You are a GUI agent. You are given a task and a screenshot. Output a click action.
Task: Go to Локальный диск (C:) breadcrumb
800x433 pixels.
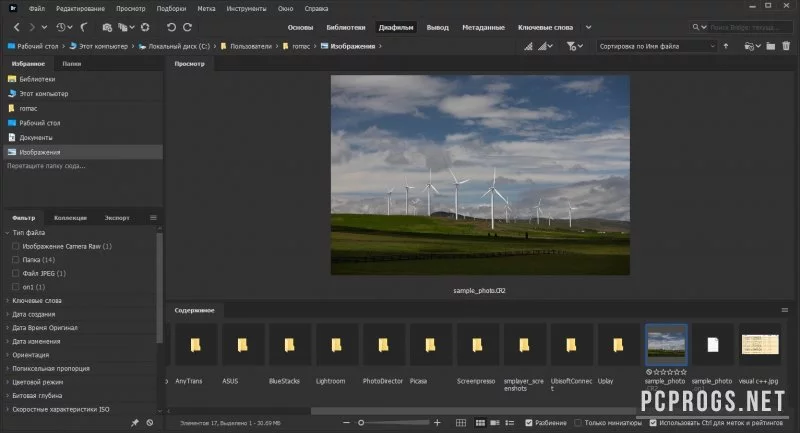(179, 46)
